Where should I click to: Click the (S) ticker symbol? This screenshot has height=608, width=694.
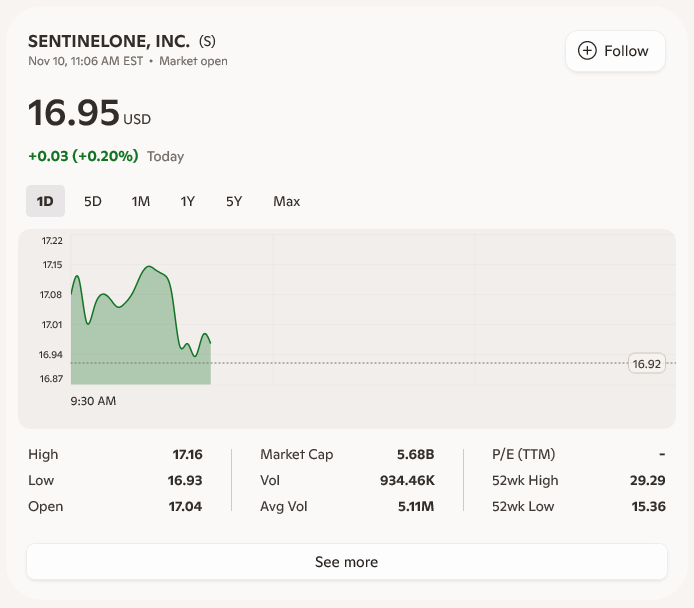tap(207, 41)
